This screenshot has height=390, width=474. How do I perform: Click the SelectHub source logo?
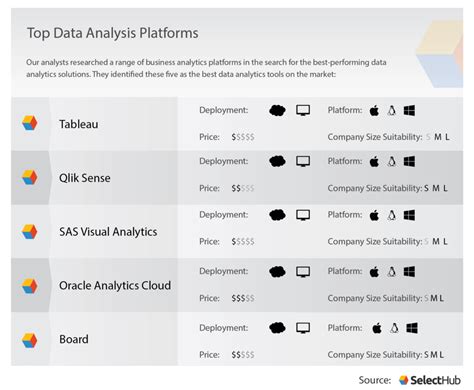pos(430,380)
